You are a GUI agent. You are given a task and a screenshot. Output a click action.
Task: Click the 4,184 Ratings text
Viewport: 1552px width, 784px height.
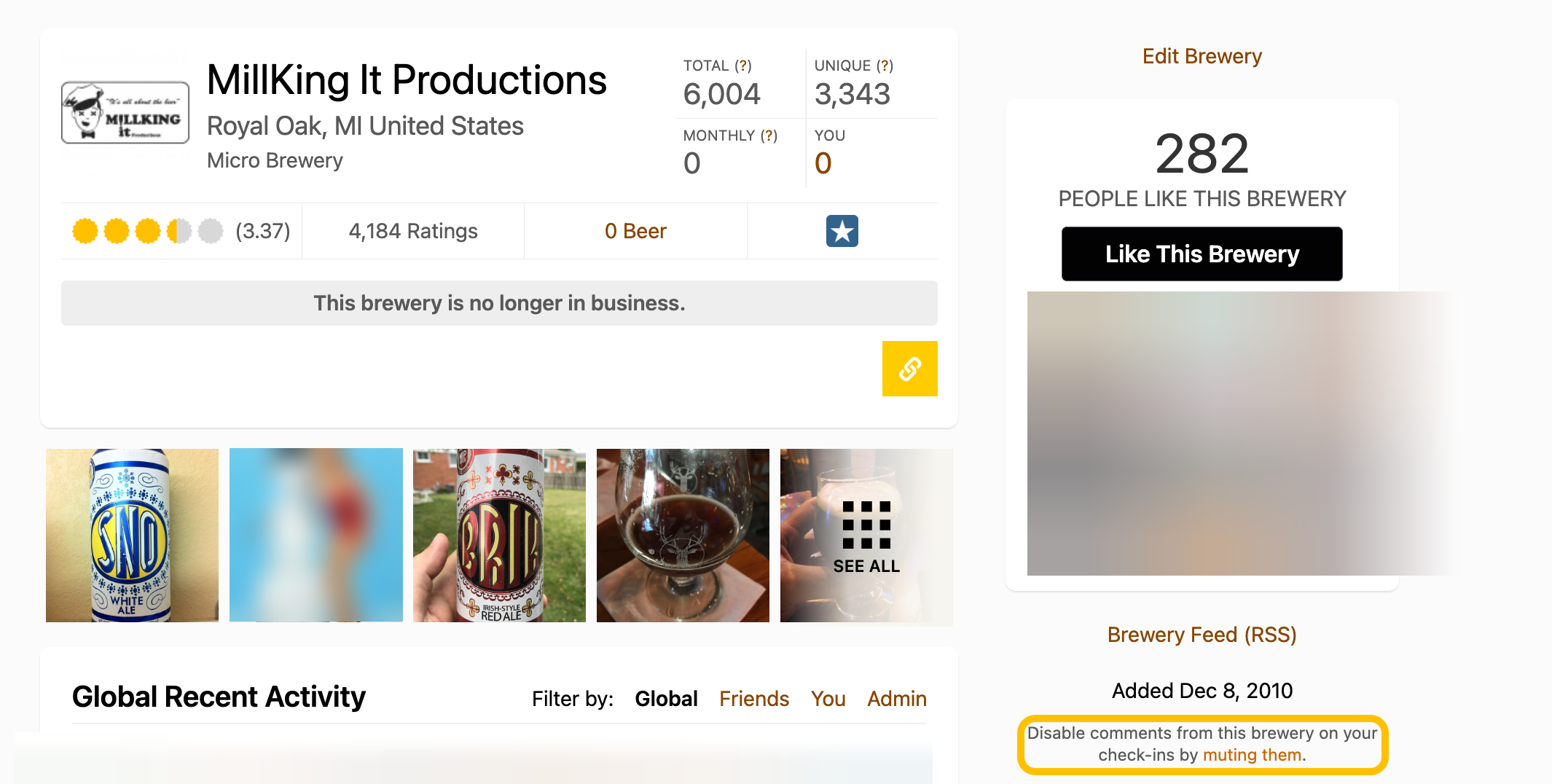tap(413, 231)
